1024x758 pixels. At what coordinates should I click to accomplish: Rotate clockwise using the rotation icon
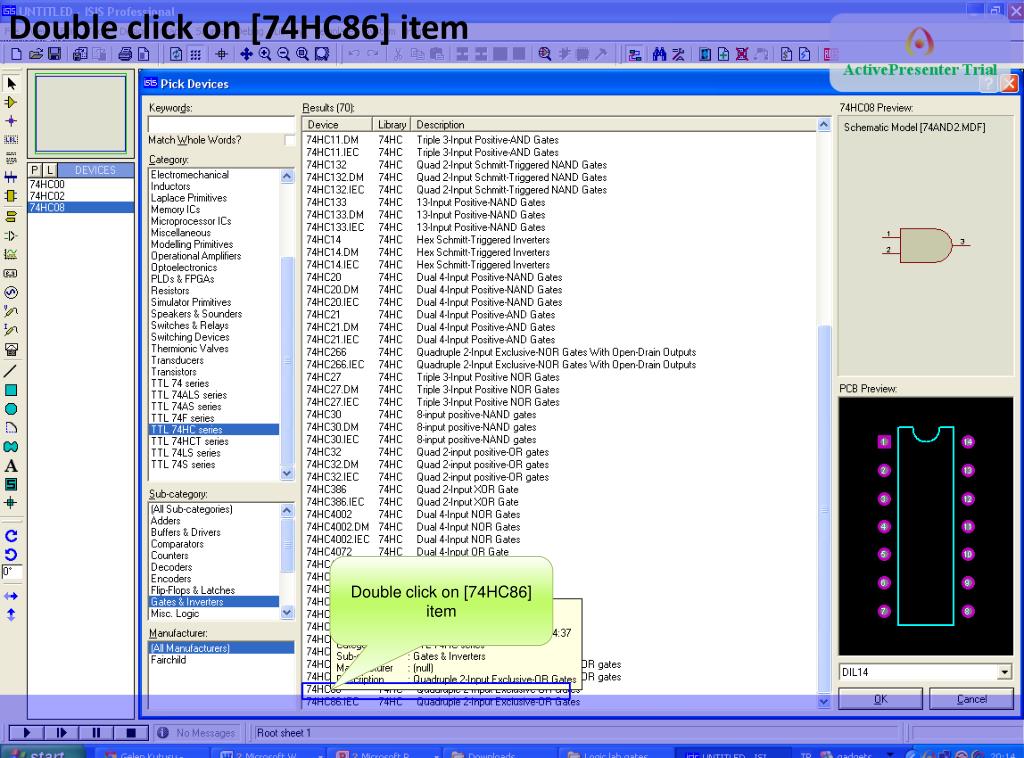pyautogui.click(x=11, y=536)
